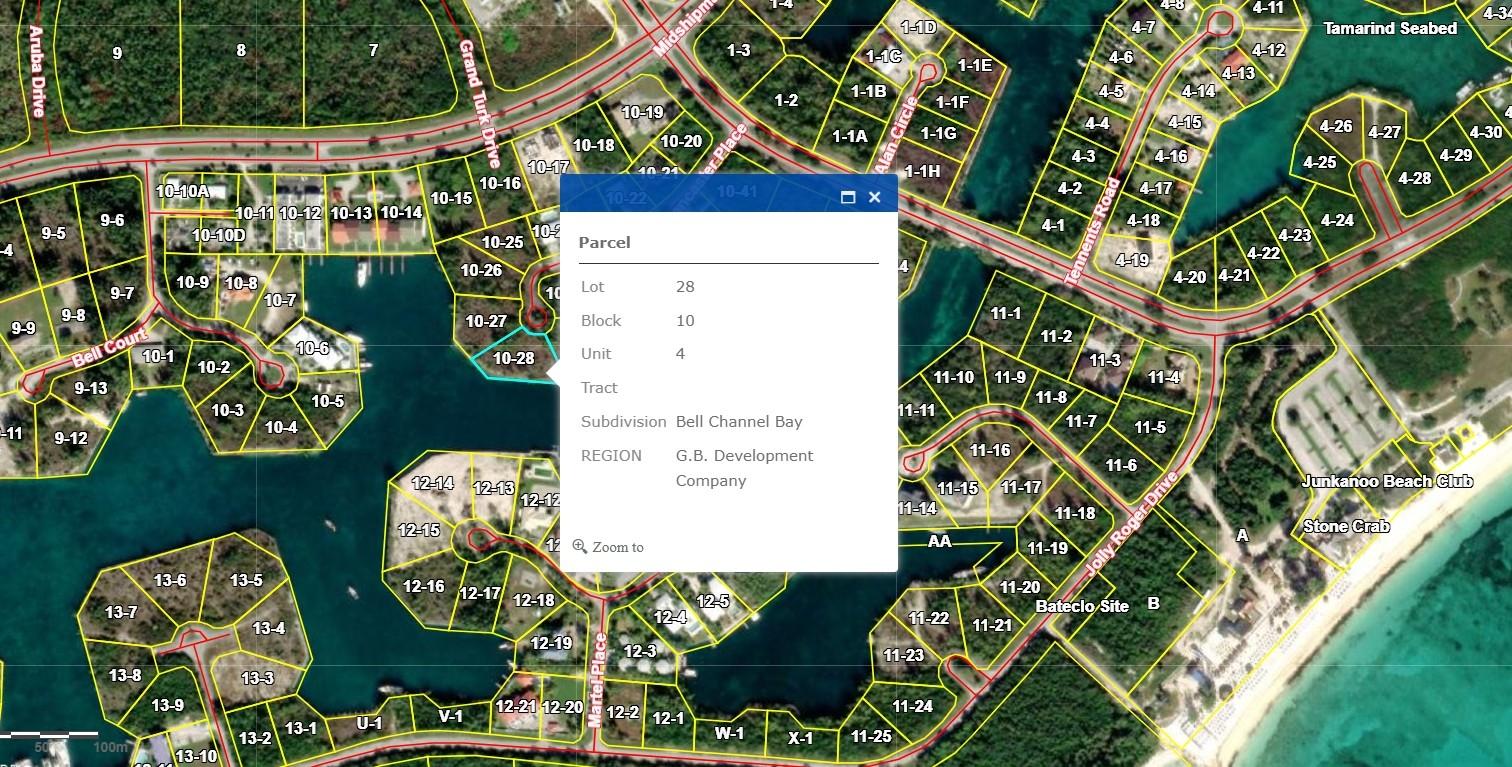Viewport: 1512px width, 767px height.
Task: Select the parcel labeled AA
Action: [939, 542]
